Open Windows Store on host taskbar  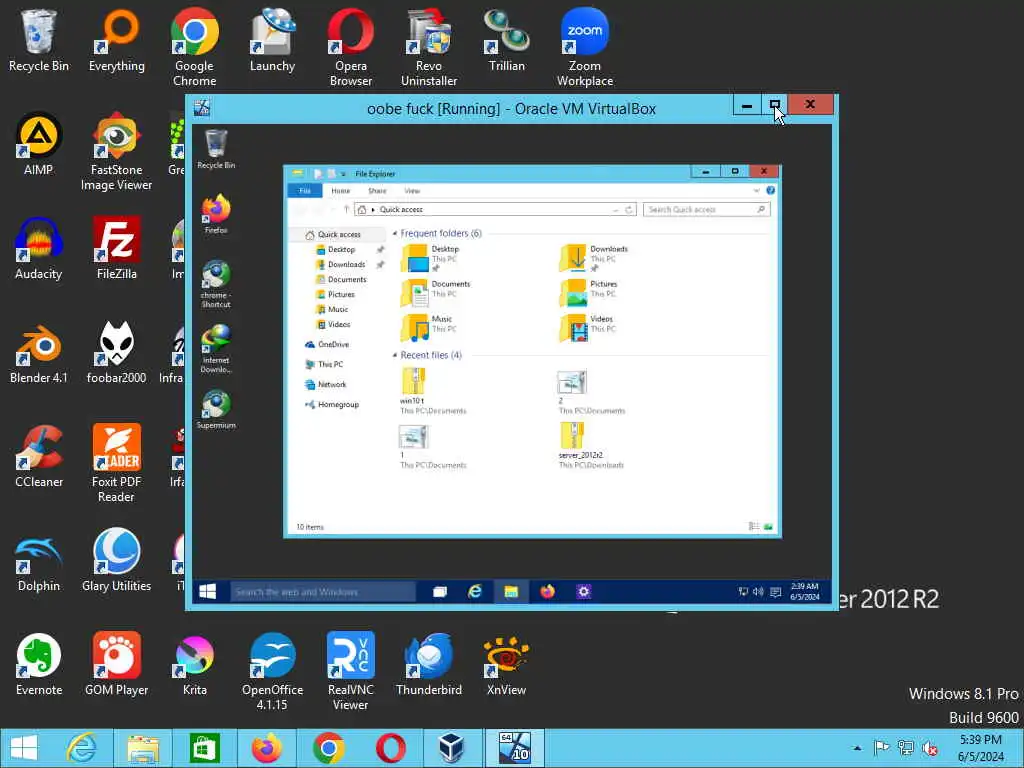click(204, 748)
